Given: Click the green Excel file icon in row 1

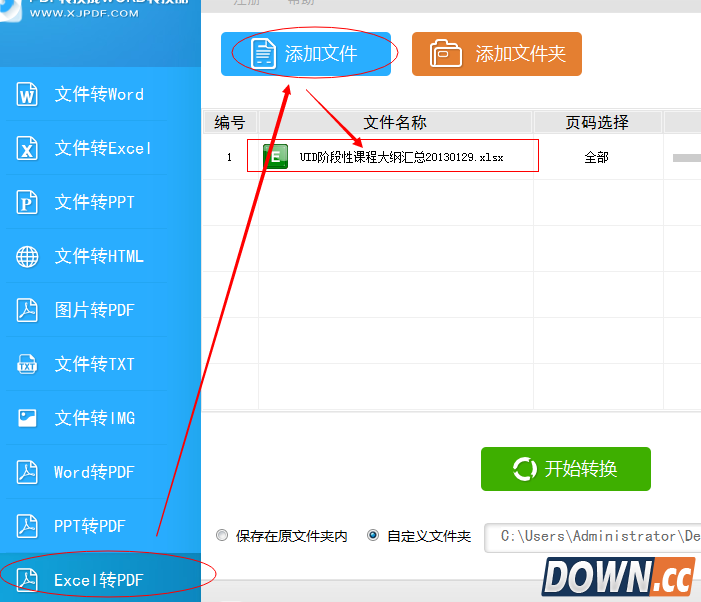Looking at the screenshot, I should [x=275, y=156].
